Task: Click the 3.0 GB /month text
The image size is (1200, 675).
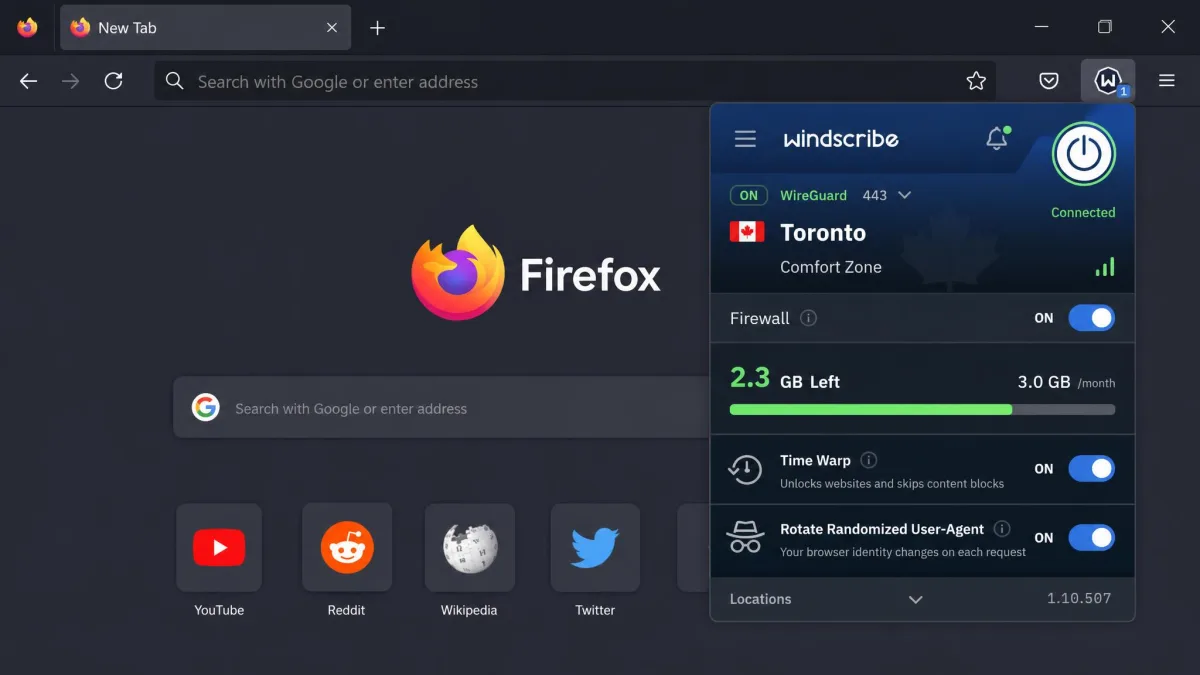Action: 1066,382
